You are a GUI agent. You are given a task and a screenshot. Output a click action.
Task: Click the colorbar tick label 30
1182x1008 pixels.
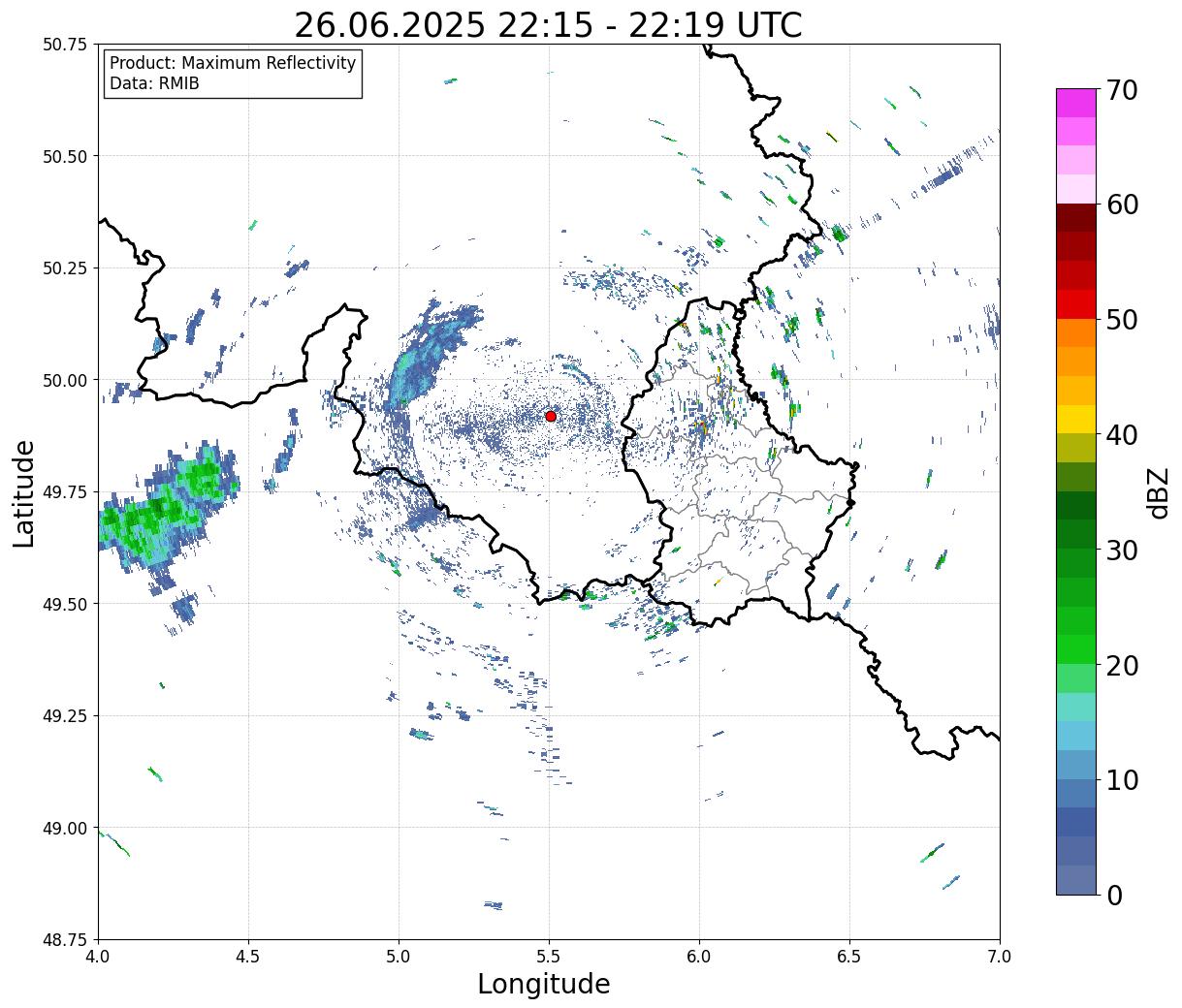(1121, 550)
